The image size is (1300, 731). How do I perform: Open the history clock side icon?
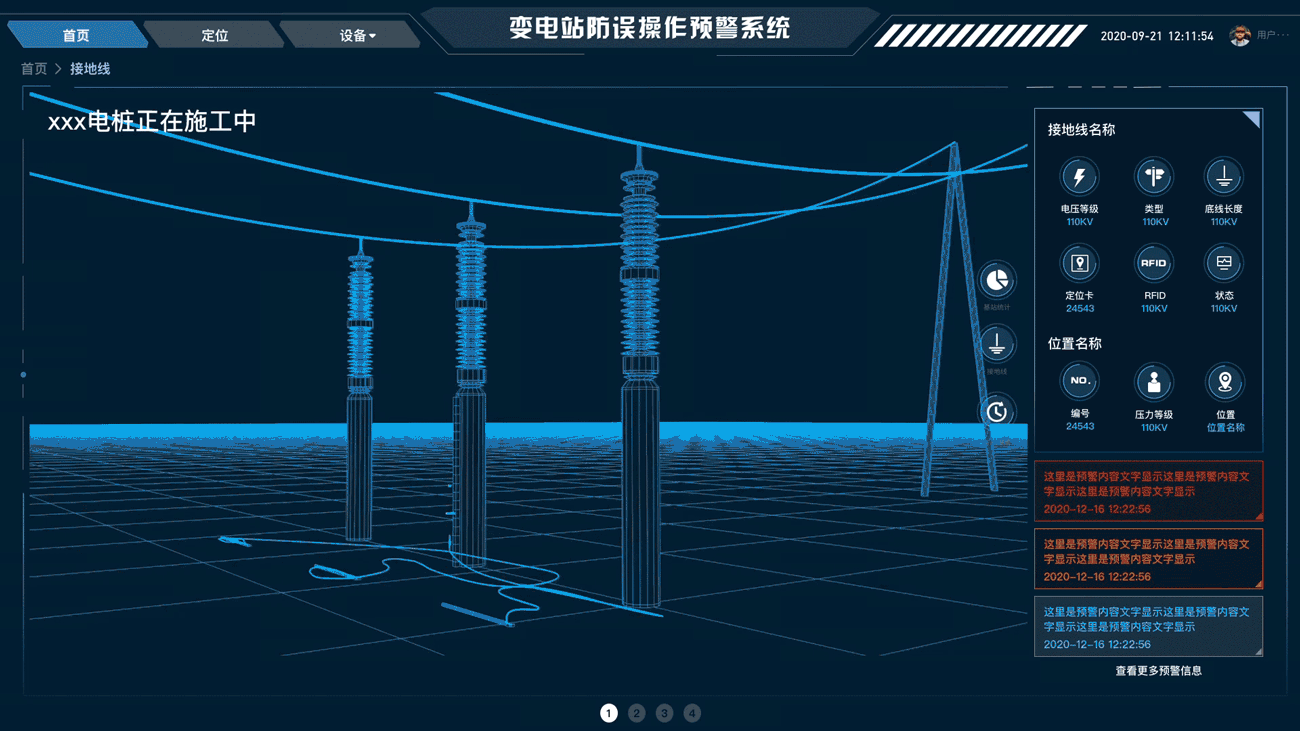pyautogui.click(x=997, y=411)
